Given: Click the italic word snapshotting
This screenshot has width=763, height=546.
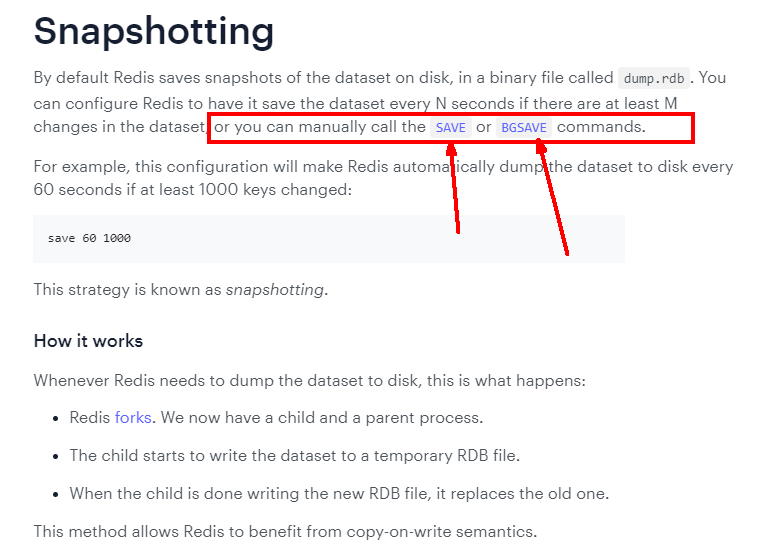Looking at the screenshot, I should [x=275, y=290].
